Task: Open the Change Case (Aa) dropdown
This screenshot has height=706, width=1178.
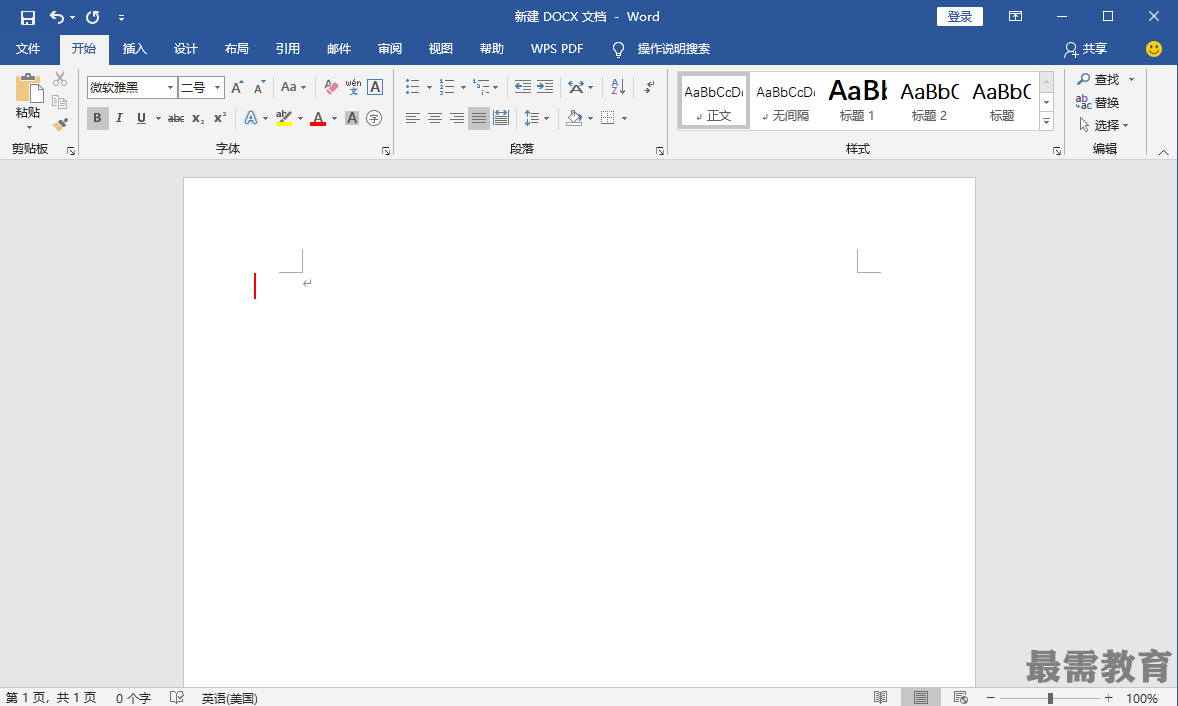Action: tap(294, 87)
